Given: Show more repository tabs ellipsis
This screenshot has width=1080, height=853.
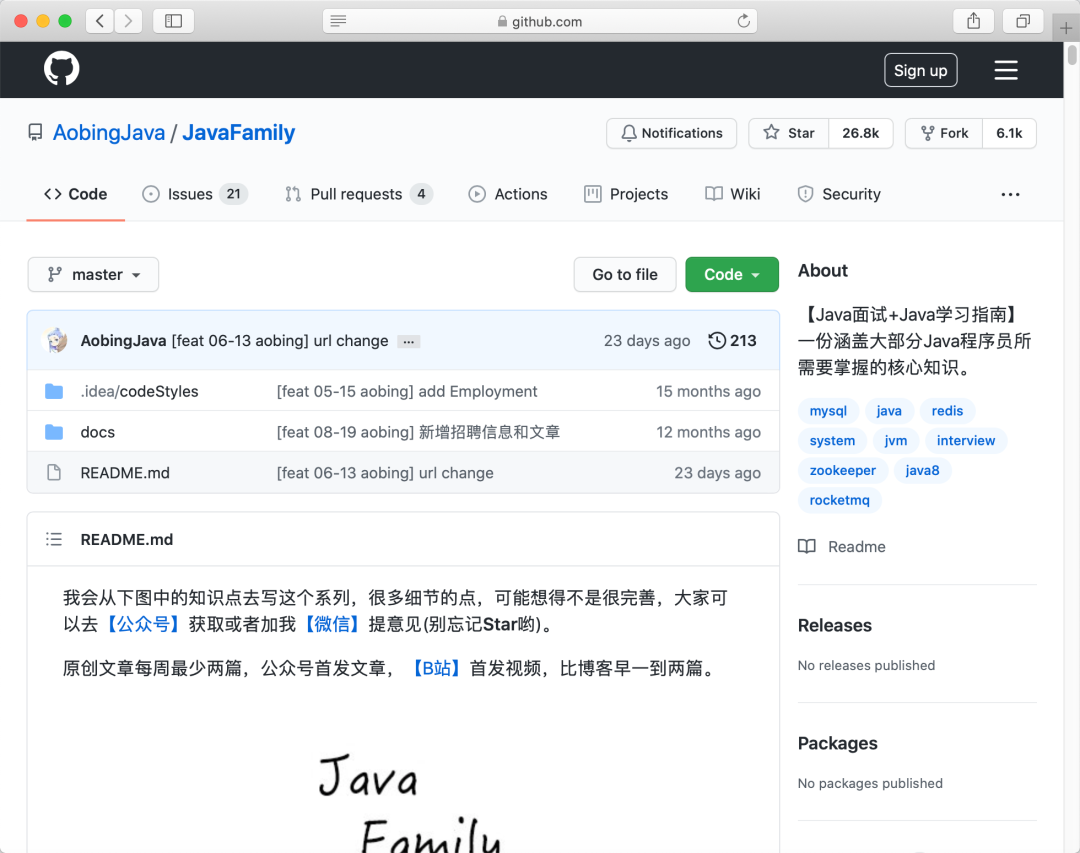Looking at the screenshot, I should (x=1010, y=194).
